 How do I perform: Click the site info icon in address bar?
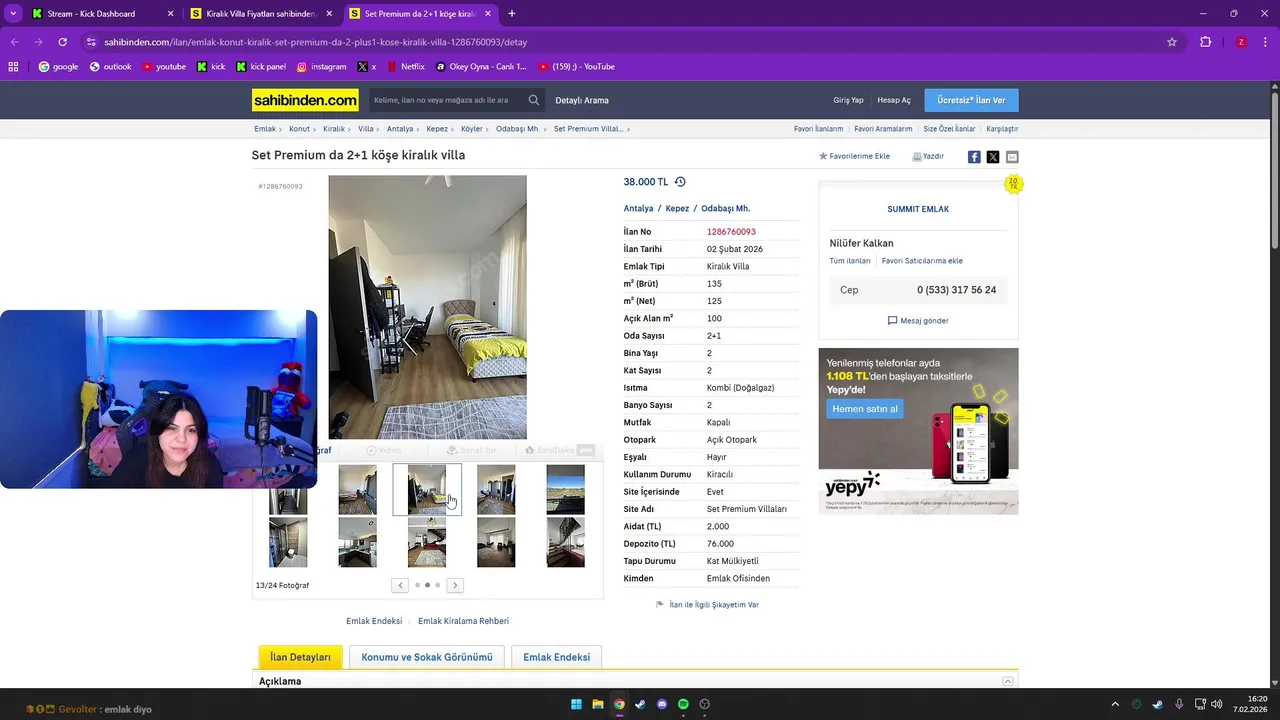point(91,42)
